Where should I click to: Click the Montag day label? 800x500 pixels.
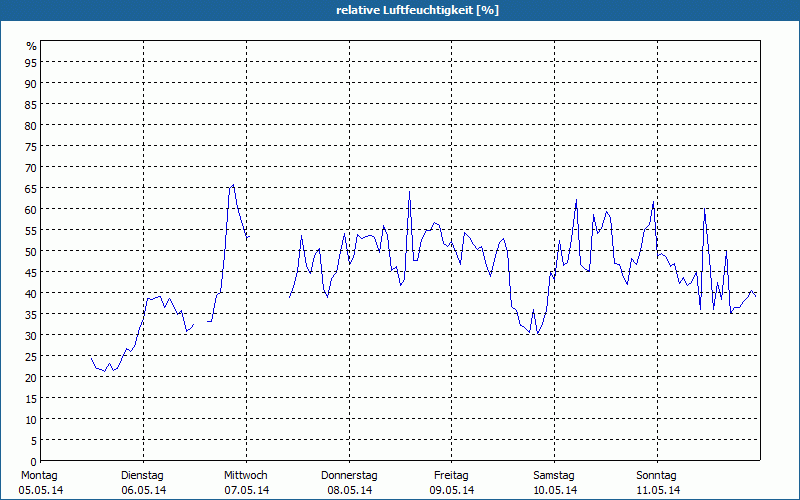38,475
